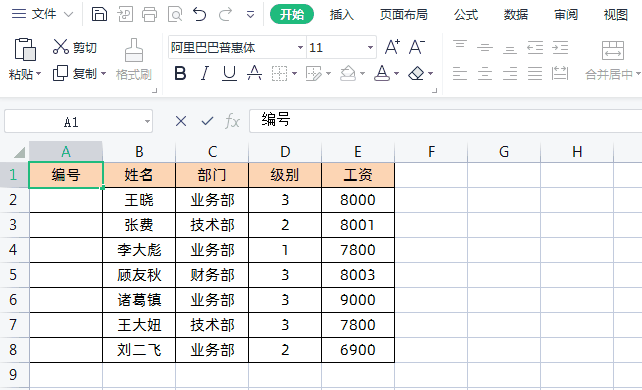Redo the last action
The height and width of the screenshot is (390, 642).
(225, 14)
